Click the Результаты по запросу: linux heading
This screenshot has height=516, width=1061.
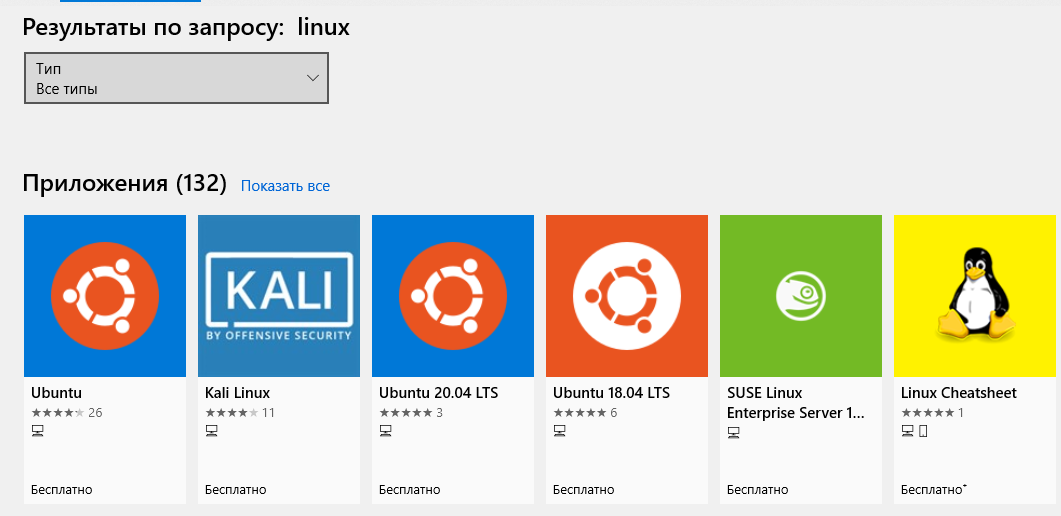[x=186, y=28]
